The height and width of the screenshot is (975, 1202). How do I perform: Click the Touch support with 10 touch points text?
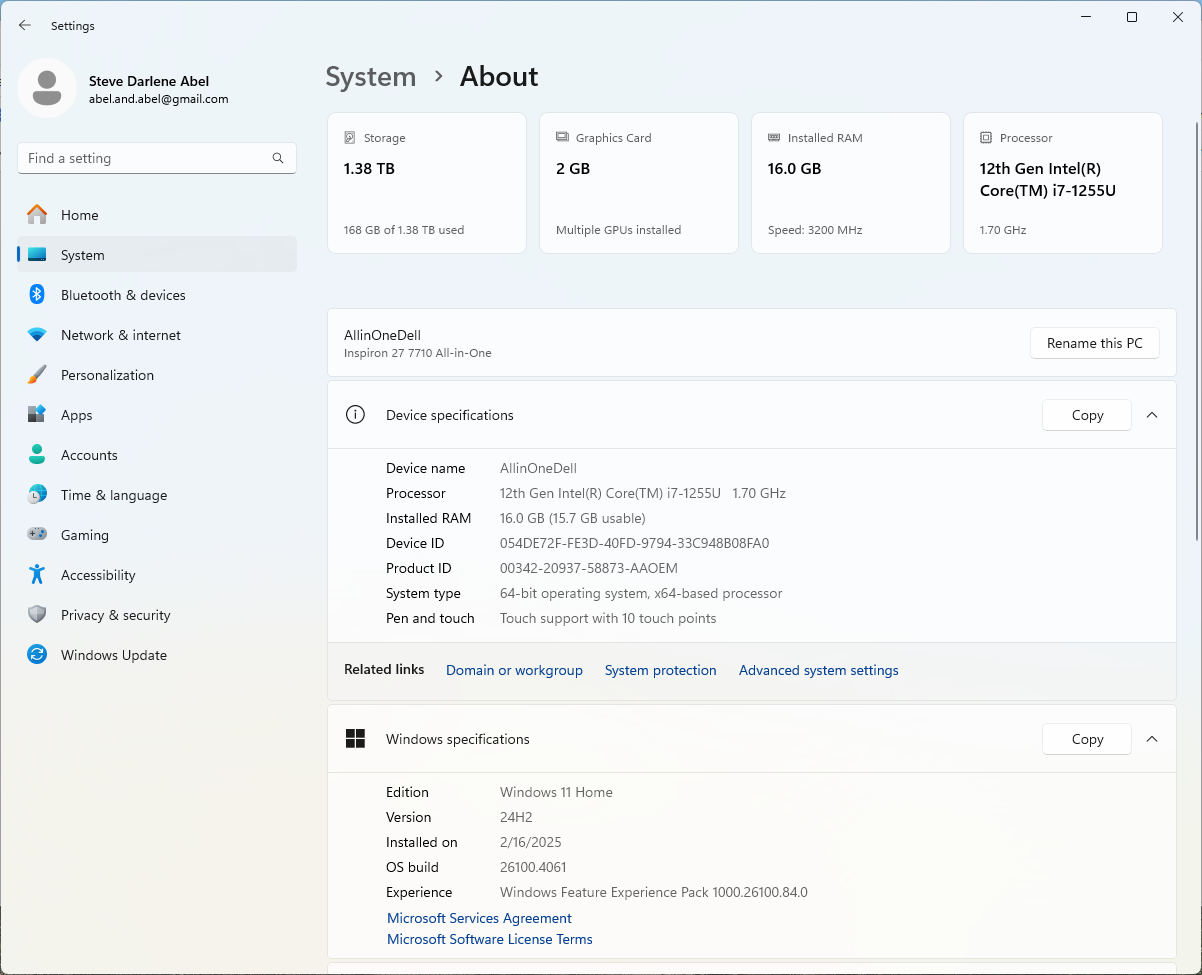[608, 618]
